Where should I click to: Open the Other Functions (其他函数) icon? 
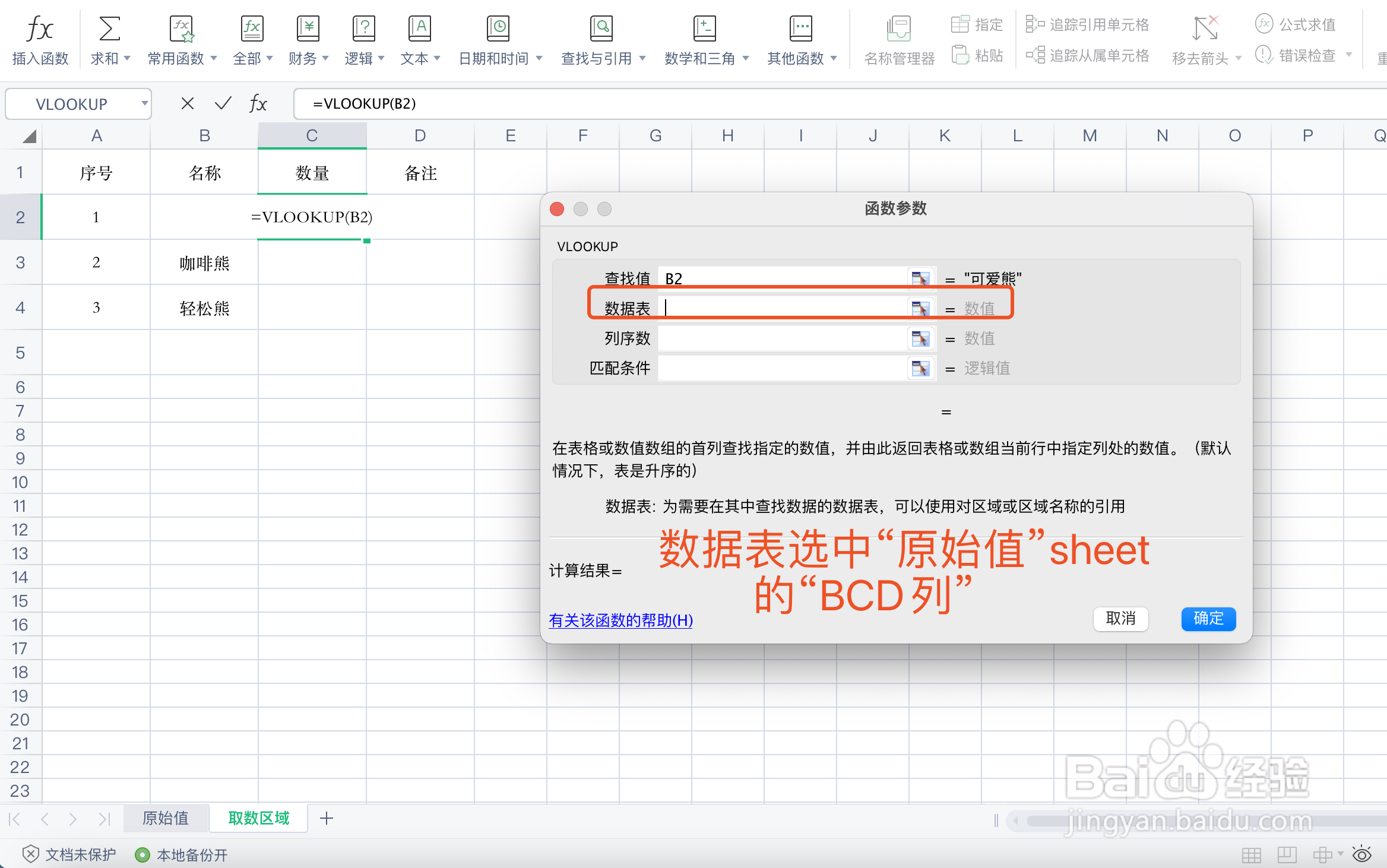coord(801,28)
